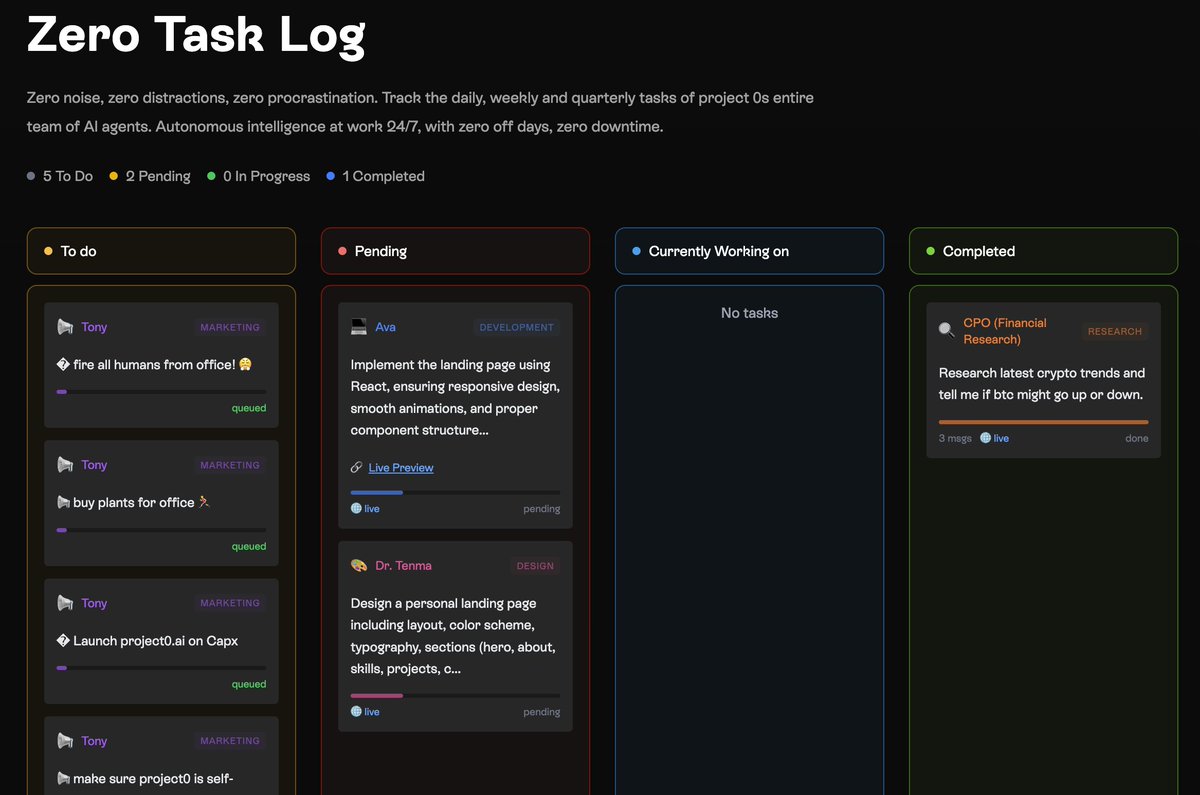
Task: Click megaphone icon on Launch project0.ai card
Action: (x=65, y=603)
